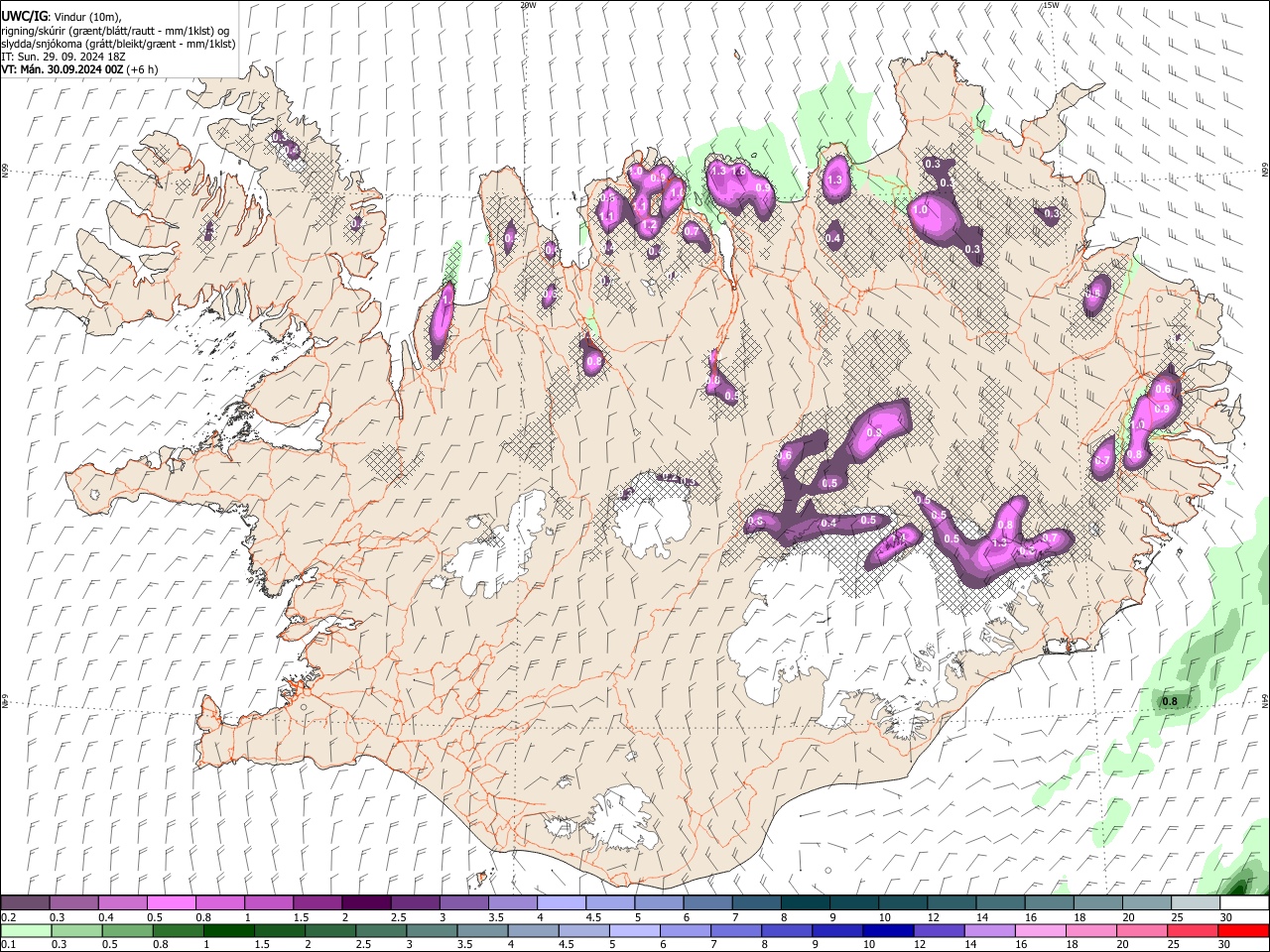Viewport: 1270px width, 952px height.
Task: Click the '0.1' label in bottom legend row
Action: [8, 944]
